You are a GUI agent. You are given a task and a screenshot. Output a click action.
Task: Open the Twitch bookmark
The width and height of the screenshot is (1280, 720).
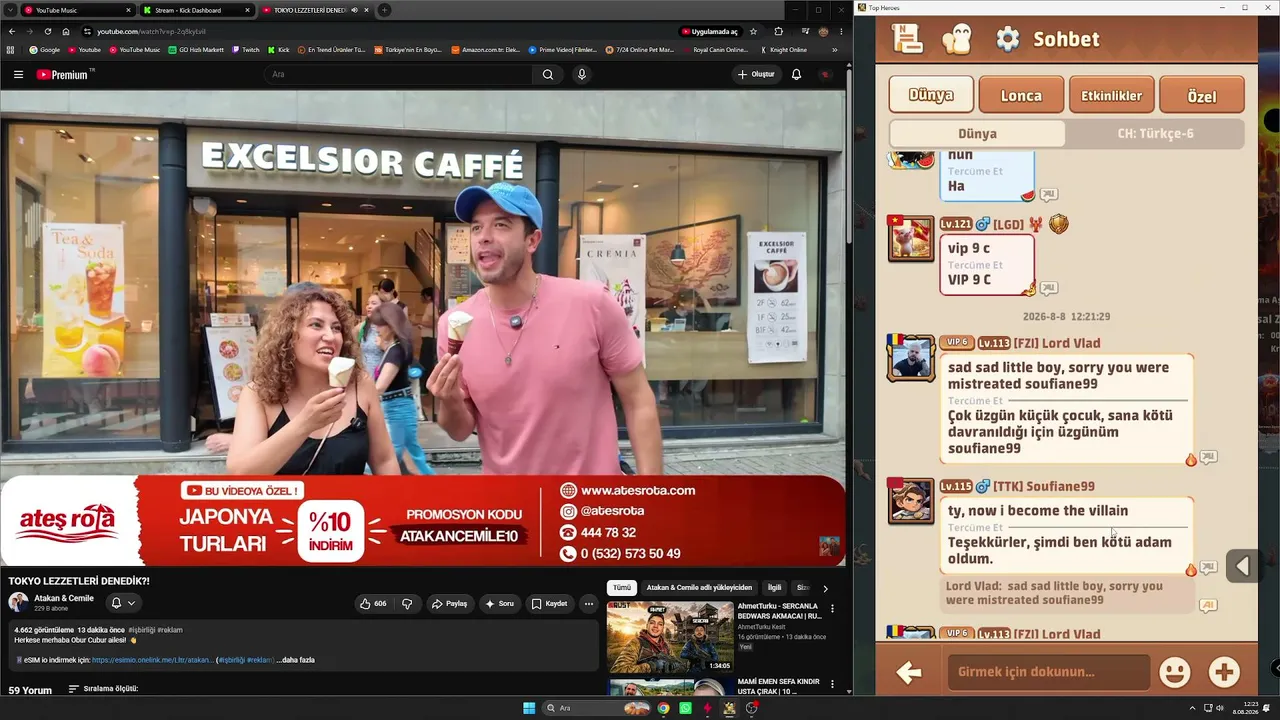click(245, 50)
